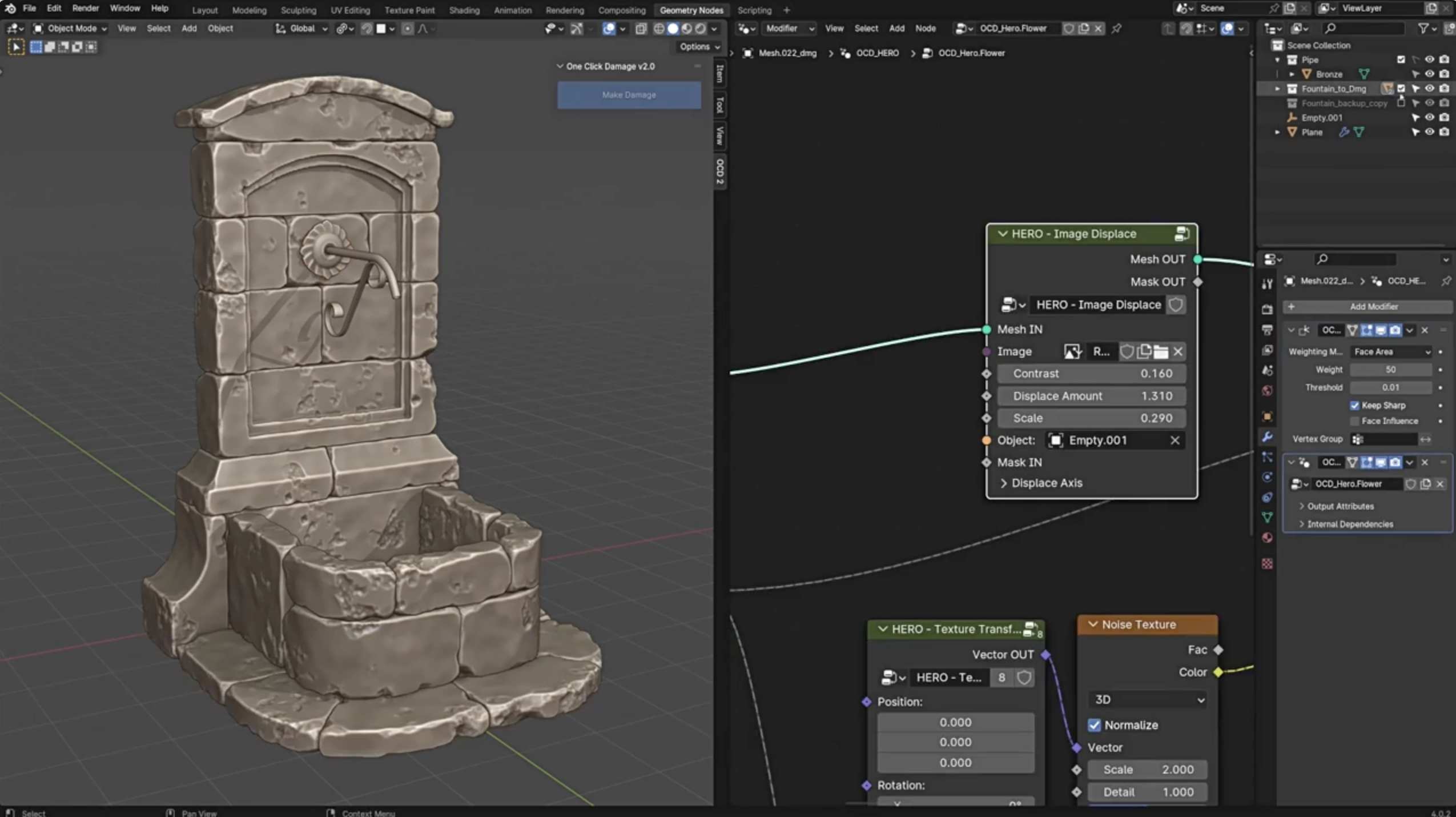Clear Empty.001 object from node field
The width and height of the screenshot is (1456, 817).
tap(1175, 440)
